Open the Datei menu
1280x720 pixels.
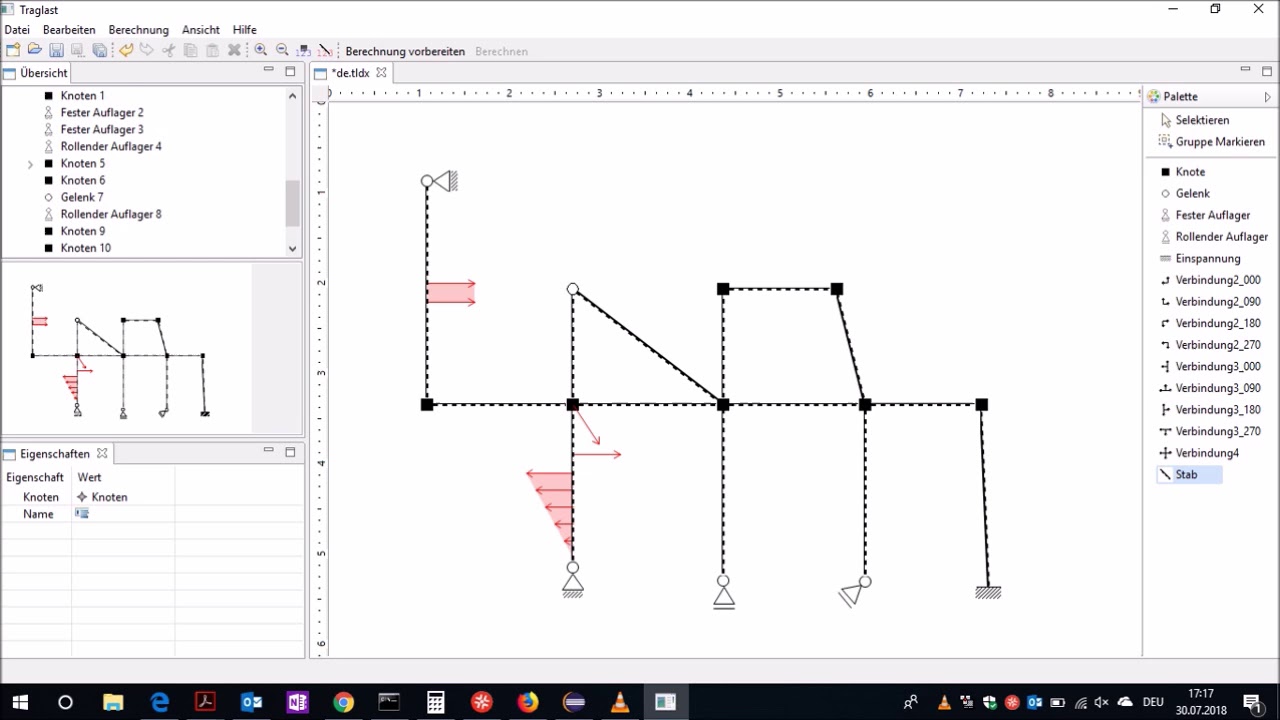(x=17, y=30)
